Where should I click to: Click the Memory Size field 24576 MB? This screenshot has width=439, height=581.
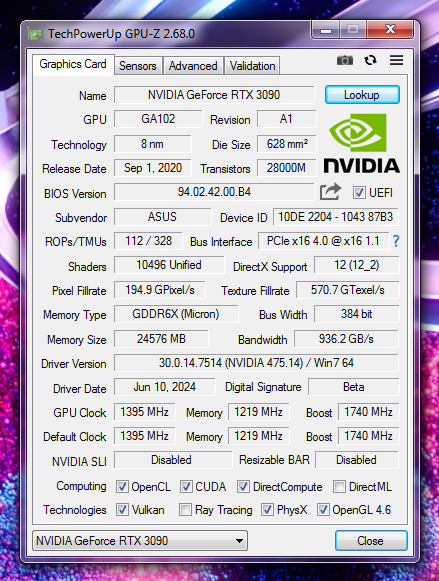pyautogui.click(x=161, y=339)
